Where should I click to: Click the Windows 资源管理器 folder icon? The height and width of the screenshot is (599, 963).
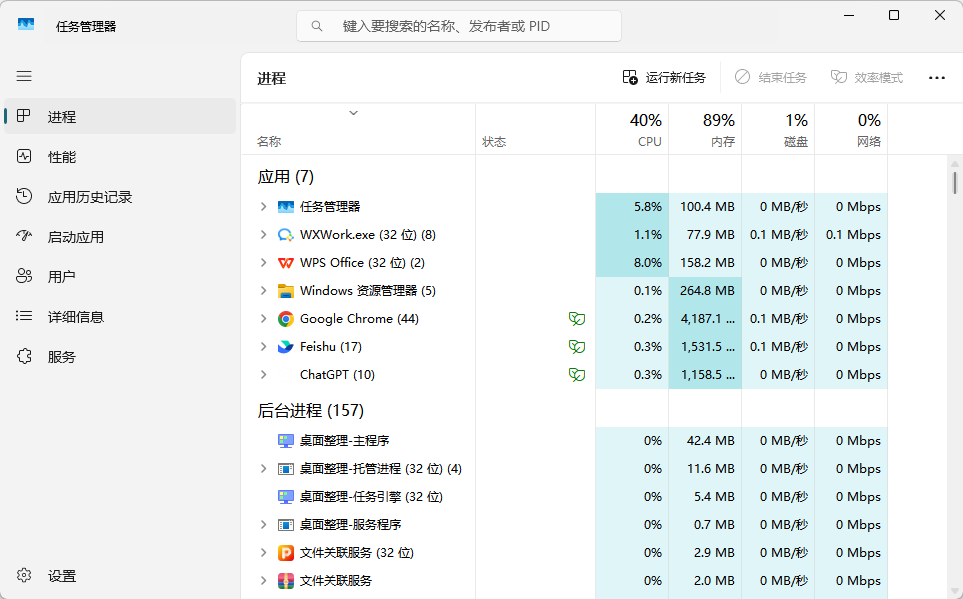pyautogui.click(x=286, y=291)
